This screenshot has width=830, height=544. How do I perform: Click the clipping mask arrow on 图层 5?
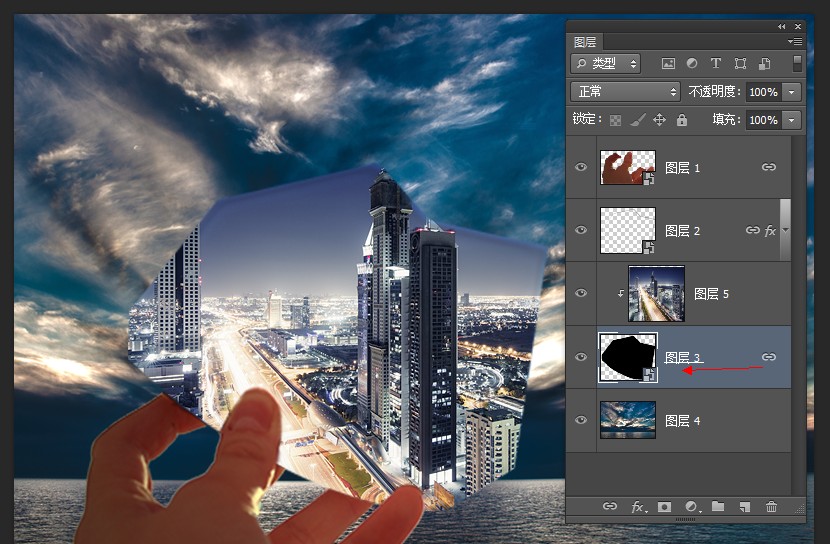click(620, 294)
